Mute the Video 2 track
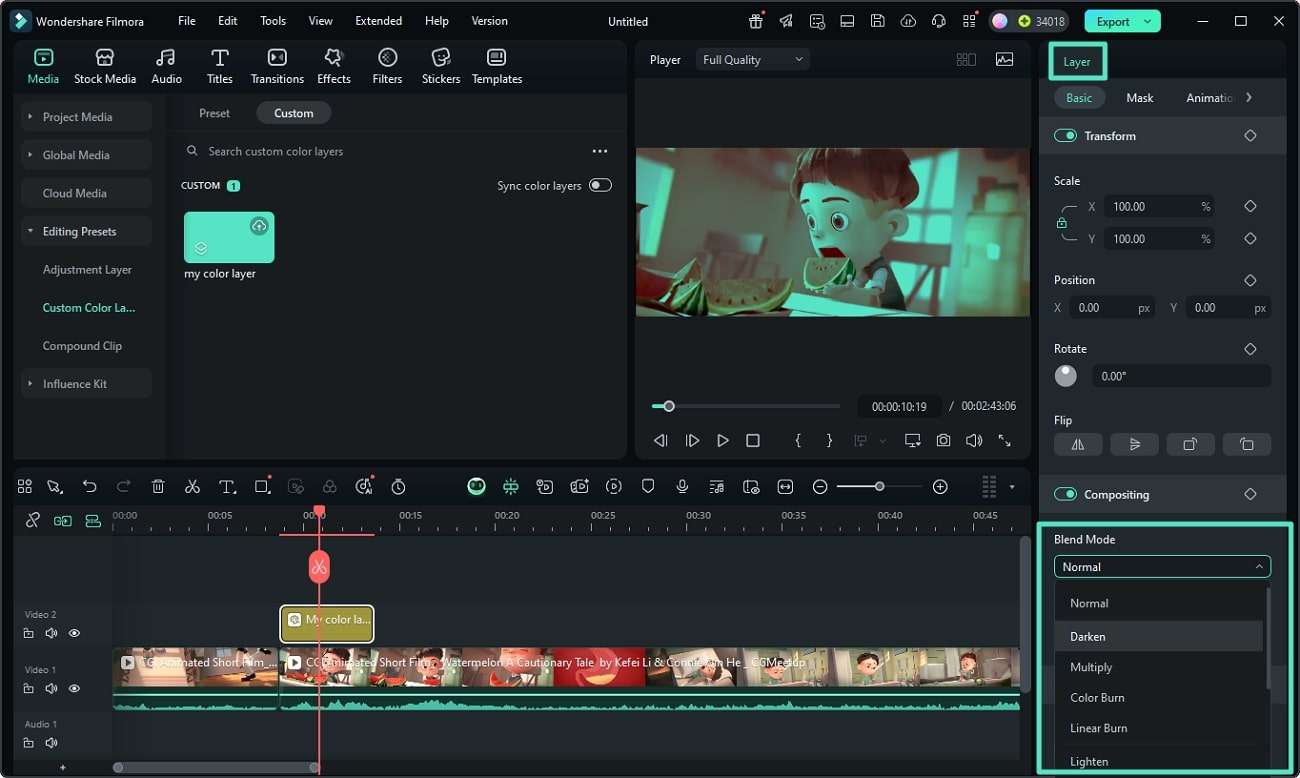This screenshot has width=1300, height=778. [51, 633]
